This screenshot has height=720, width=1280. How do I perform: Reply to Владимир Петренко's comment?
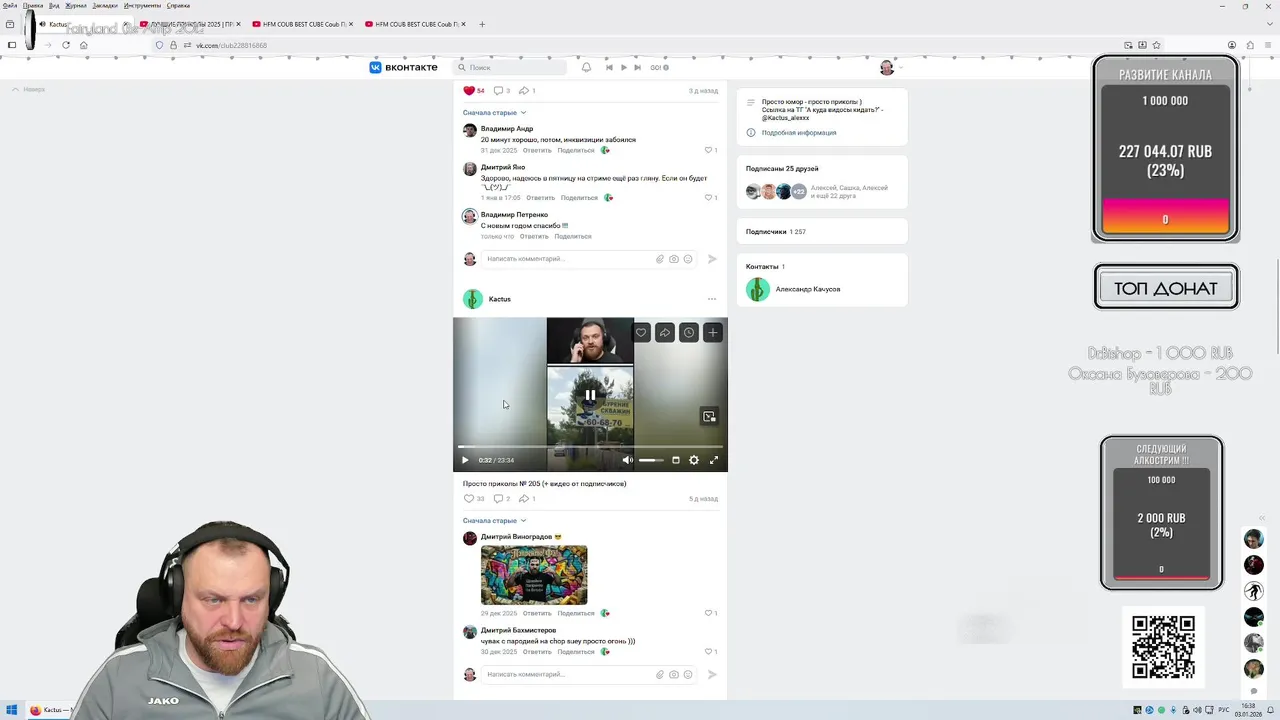point(534,237)
